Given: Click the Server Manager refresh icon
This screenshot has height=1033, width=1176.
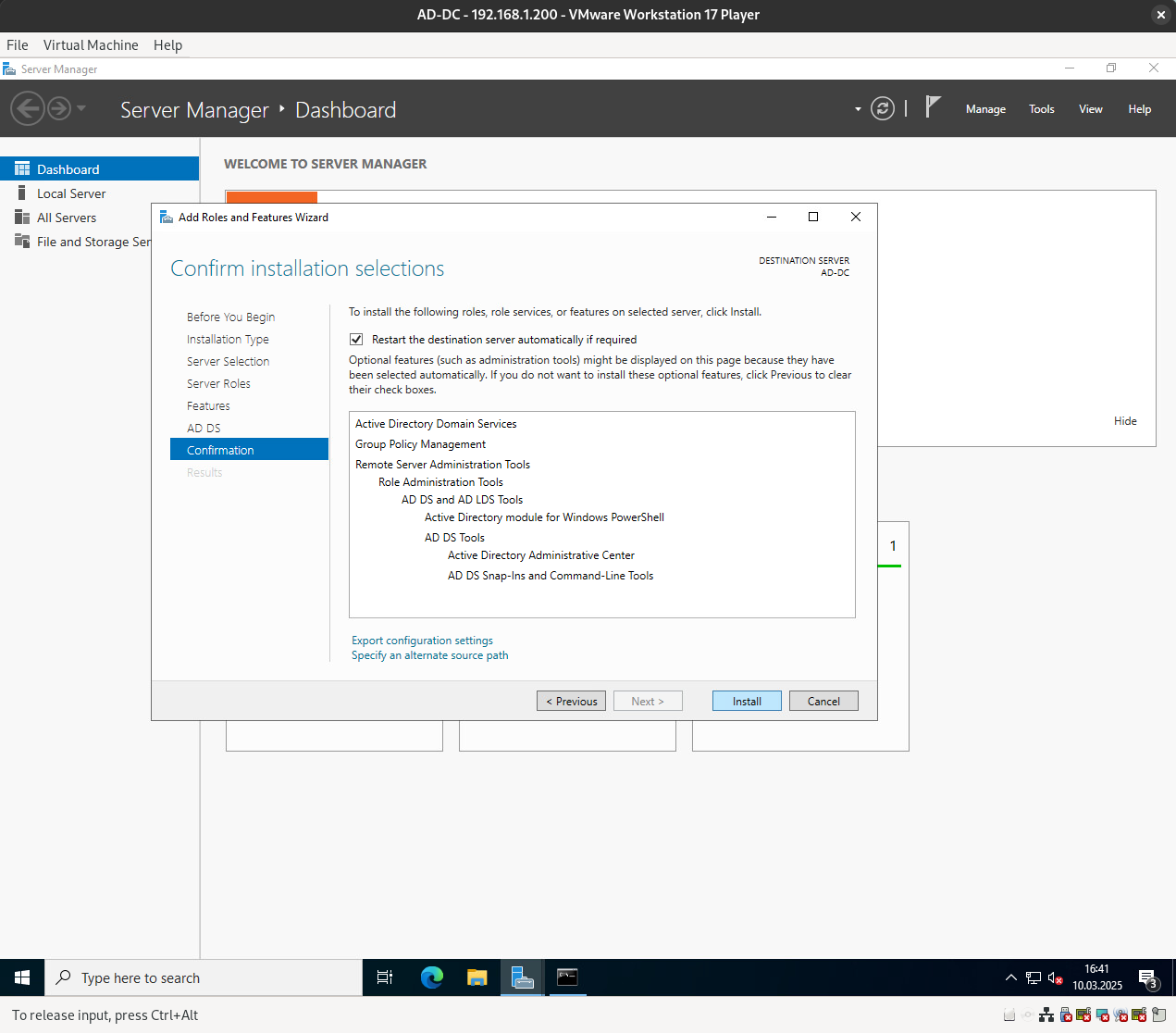Looking at the screenshot, I should 883,109.
